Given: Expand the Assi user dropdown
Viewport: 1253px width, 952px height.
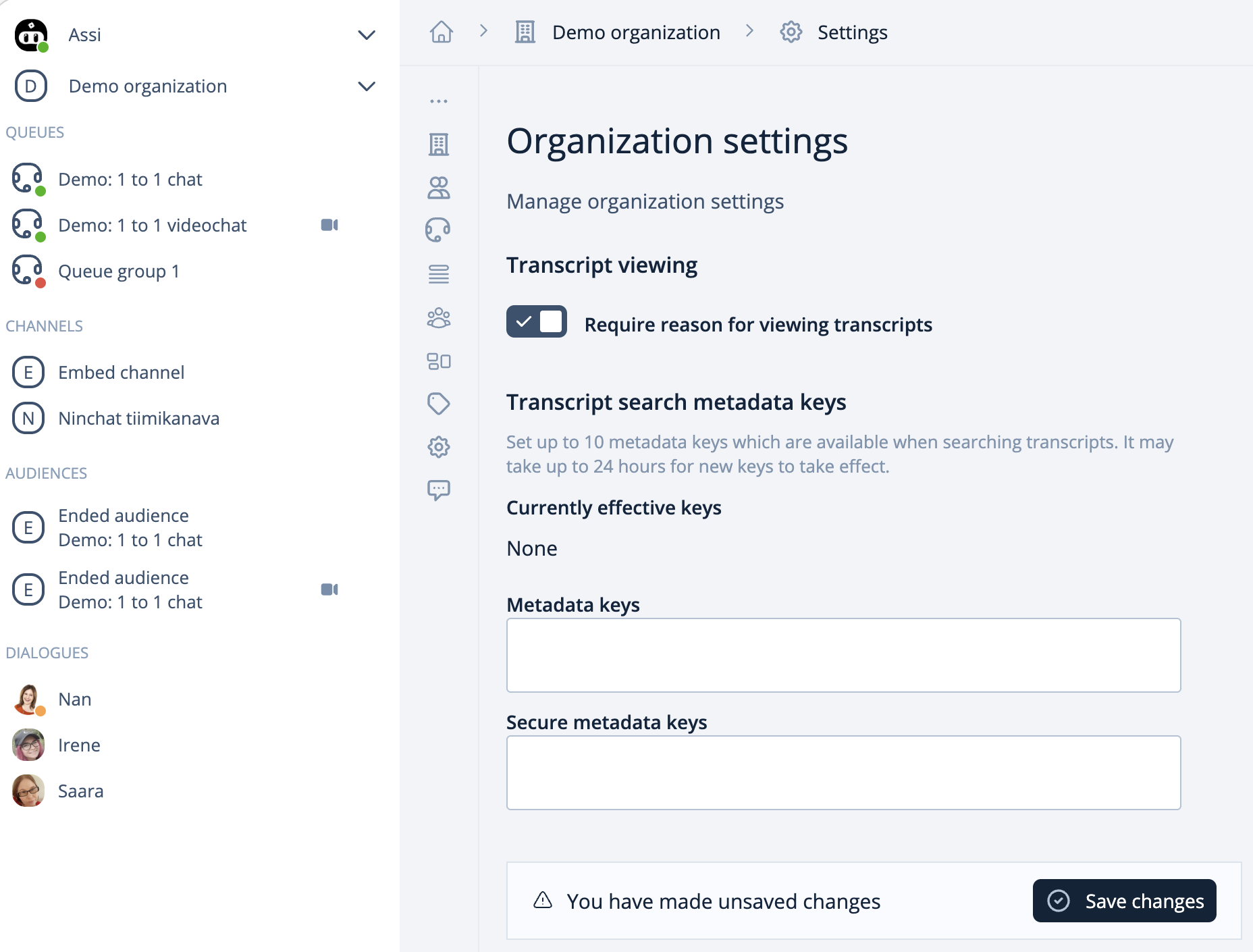Looking at the screenshot, I should coord(367,35).
